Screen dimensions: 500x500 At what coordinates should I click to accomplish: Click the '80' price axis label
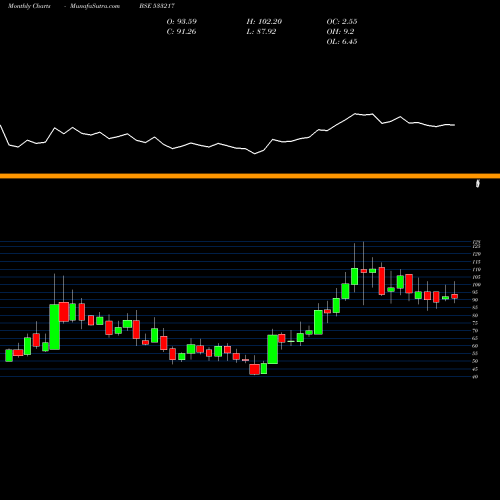[x=475, y=315]
